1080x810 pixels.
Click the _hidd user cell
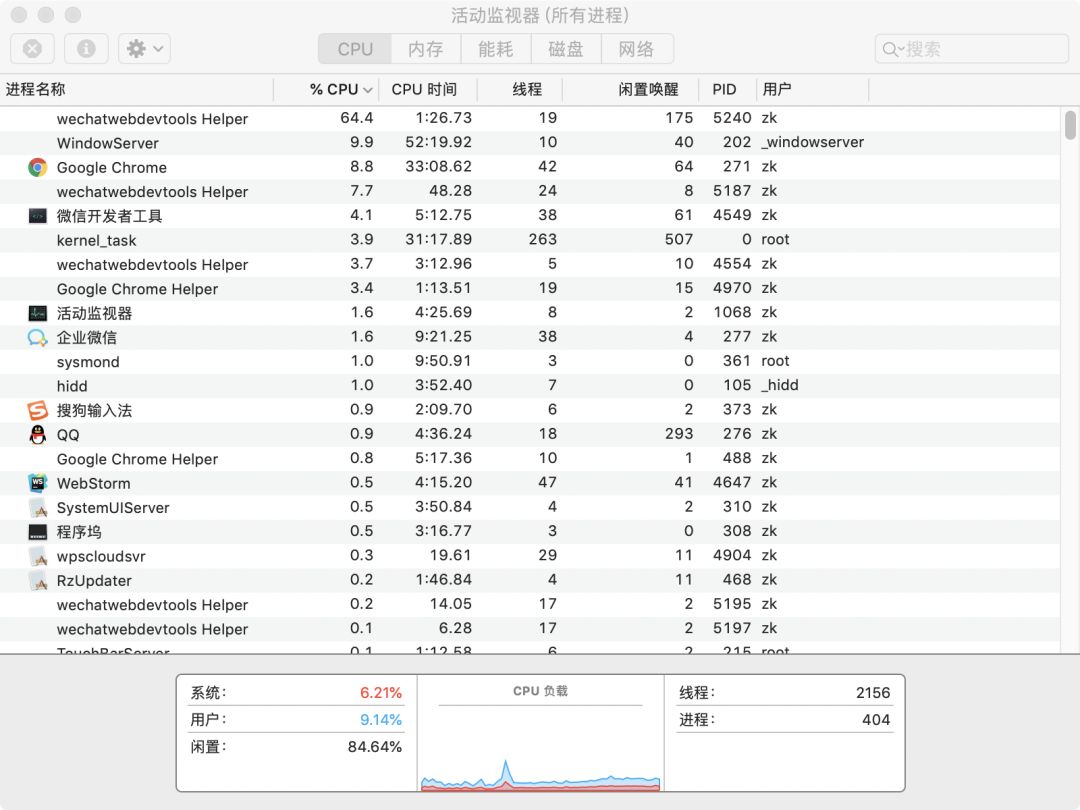[x=780, y=385]
